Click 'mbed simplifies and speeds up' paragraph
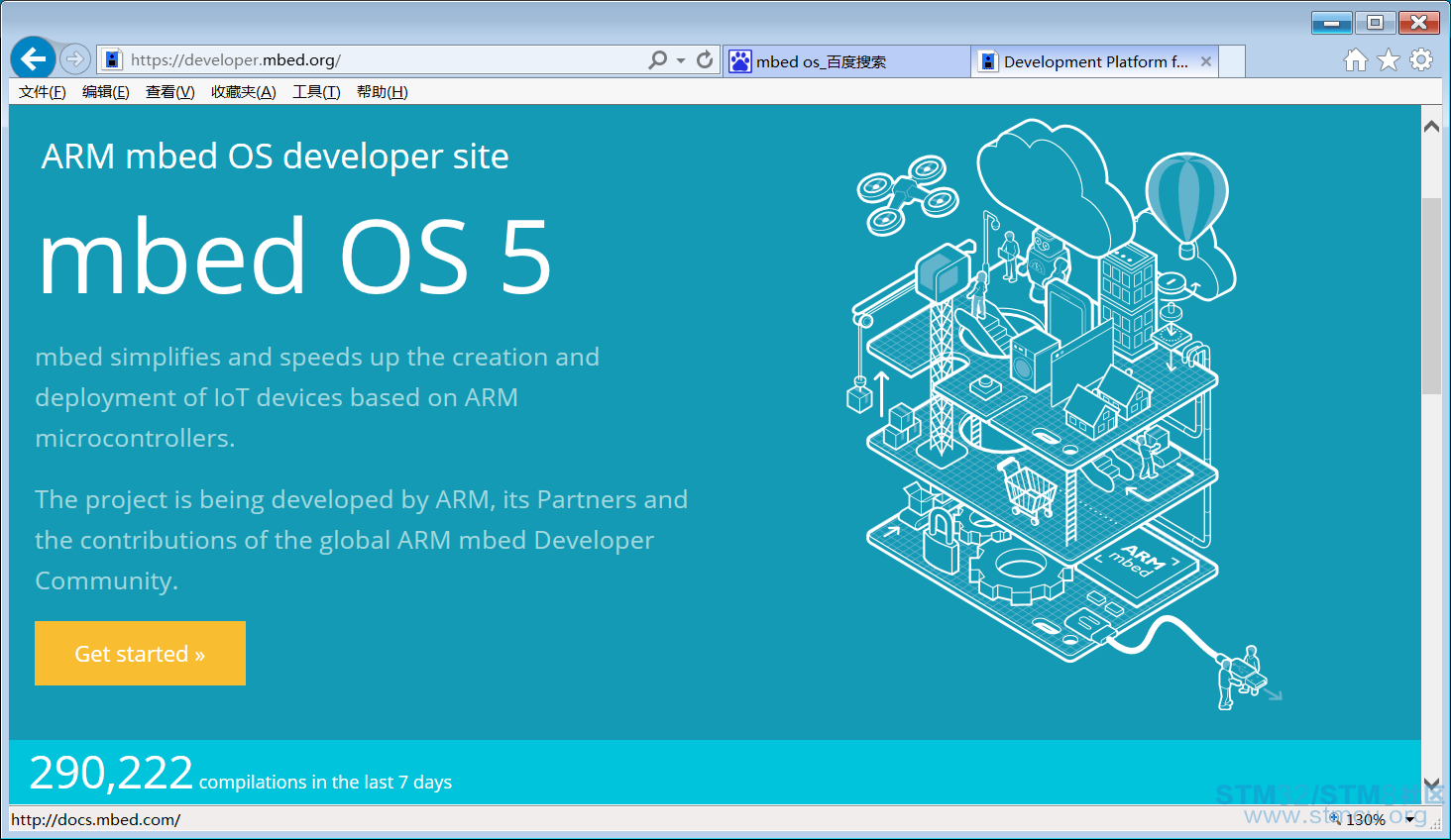Image resolution: width=1451 pixels, height=840 pixels. 317,397
